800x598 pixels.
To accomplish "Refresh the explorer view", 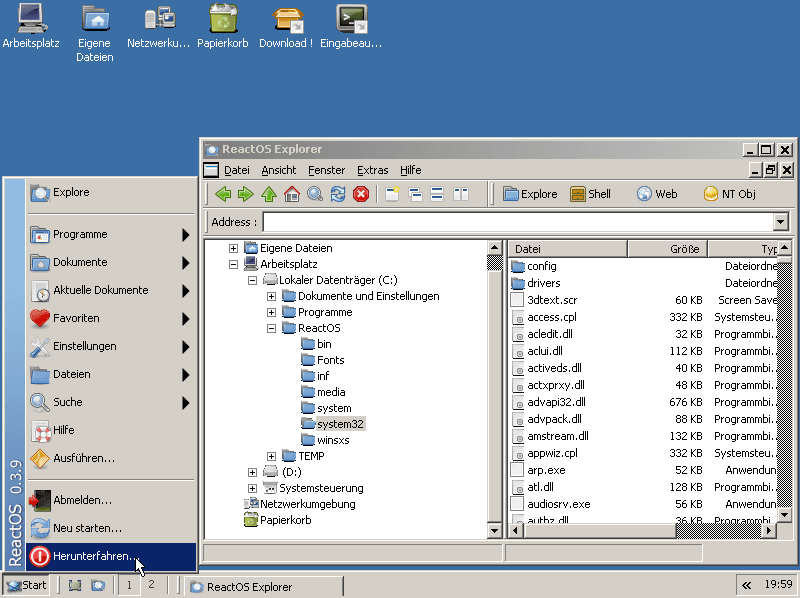I will point(338,194).
